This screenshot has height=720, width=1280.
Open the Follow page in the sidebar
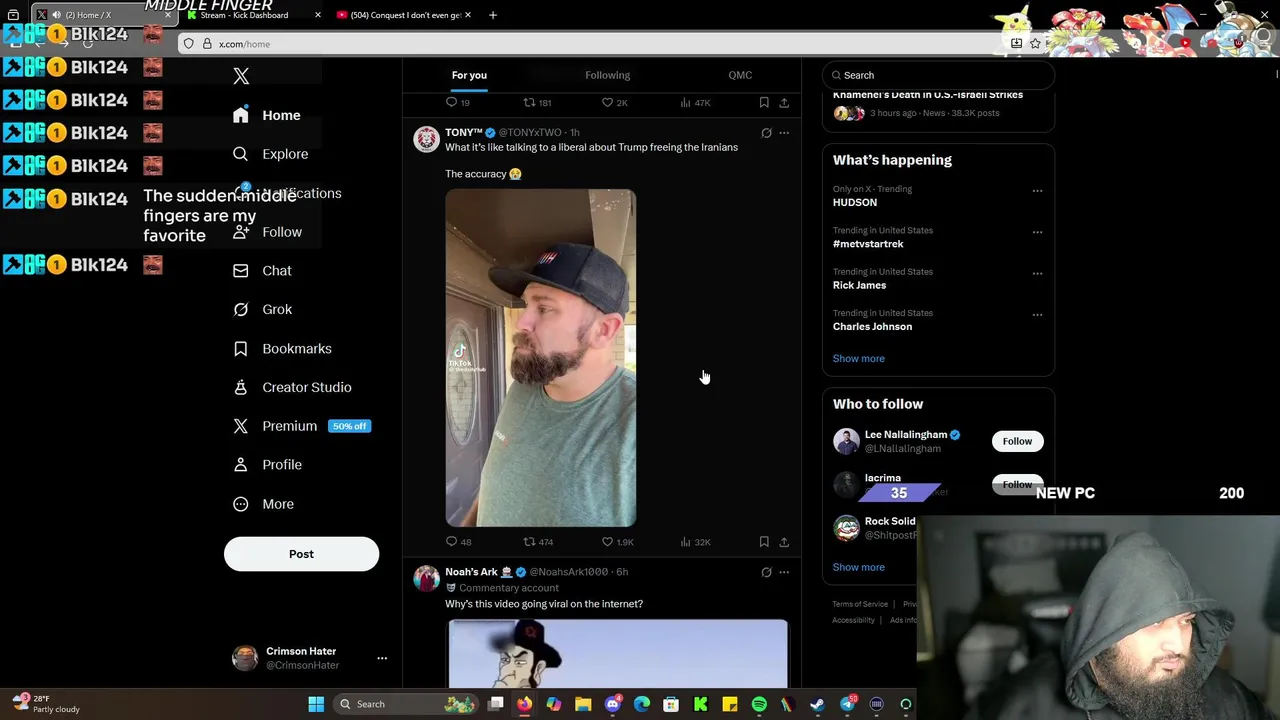[x=267, y=232]
